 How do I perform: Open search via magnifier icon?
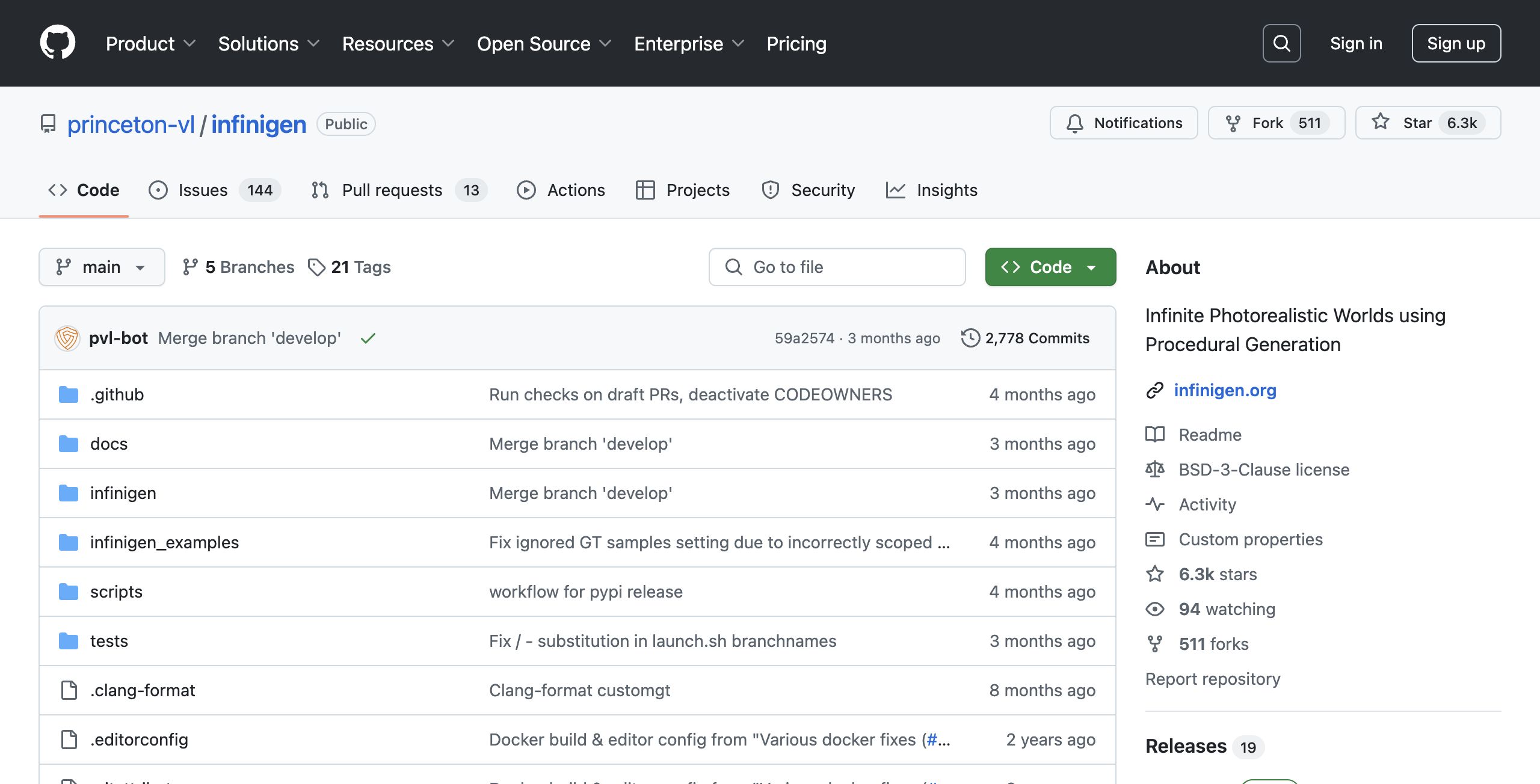pyautogui.click(x=1281, y=43)
